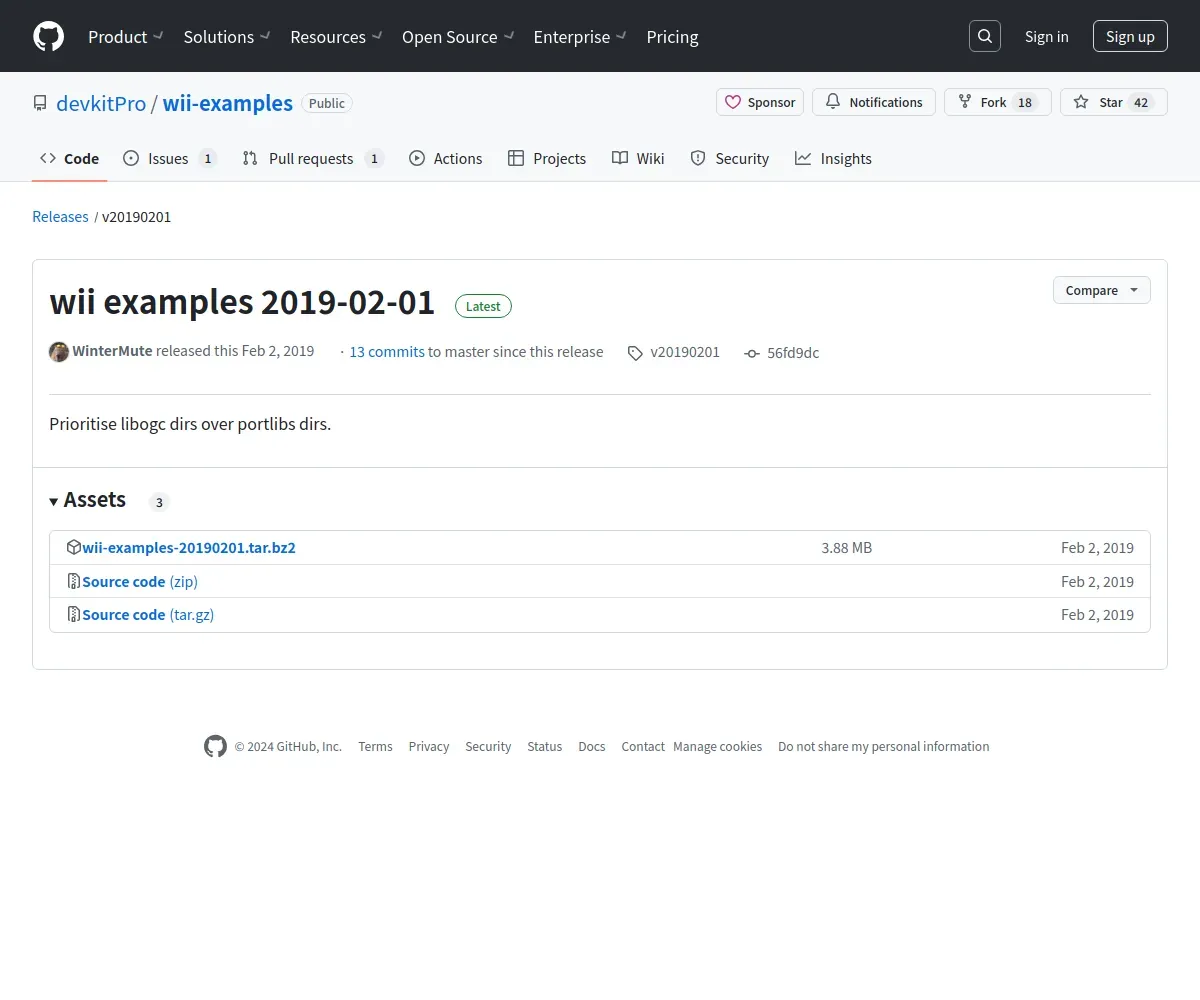Click the GitHub logo in the footer
This screenshot has height=1000, width=1200.
[215, 746]
